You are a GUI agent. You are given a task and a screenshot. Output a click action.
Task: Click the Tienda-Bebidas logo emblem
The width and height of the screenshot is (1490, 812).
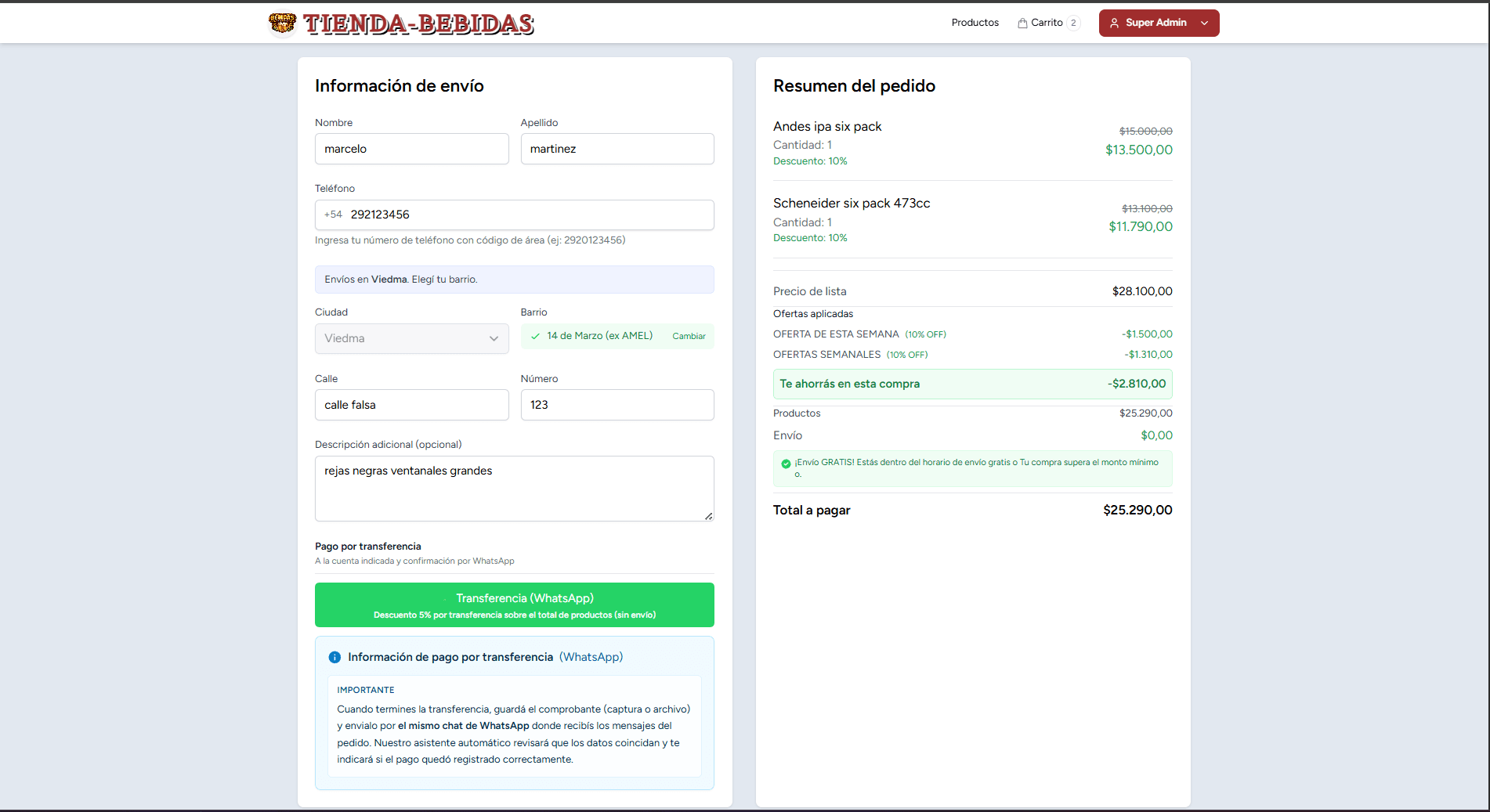281,22
